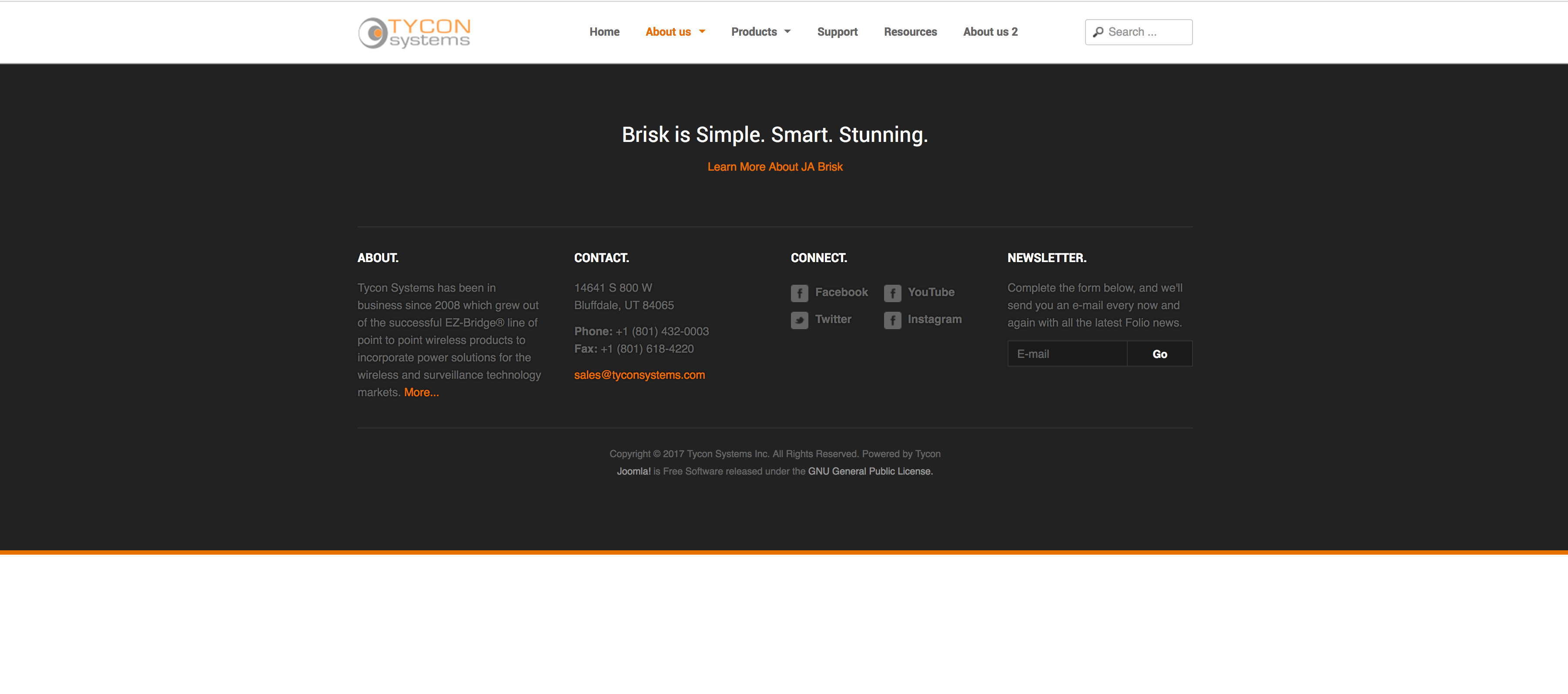Viewport: 1568px width, 694px height.
Task: Click the search magnifier icon
Action: point(1098,32)
